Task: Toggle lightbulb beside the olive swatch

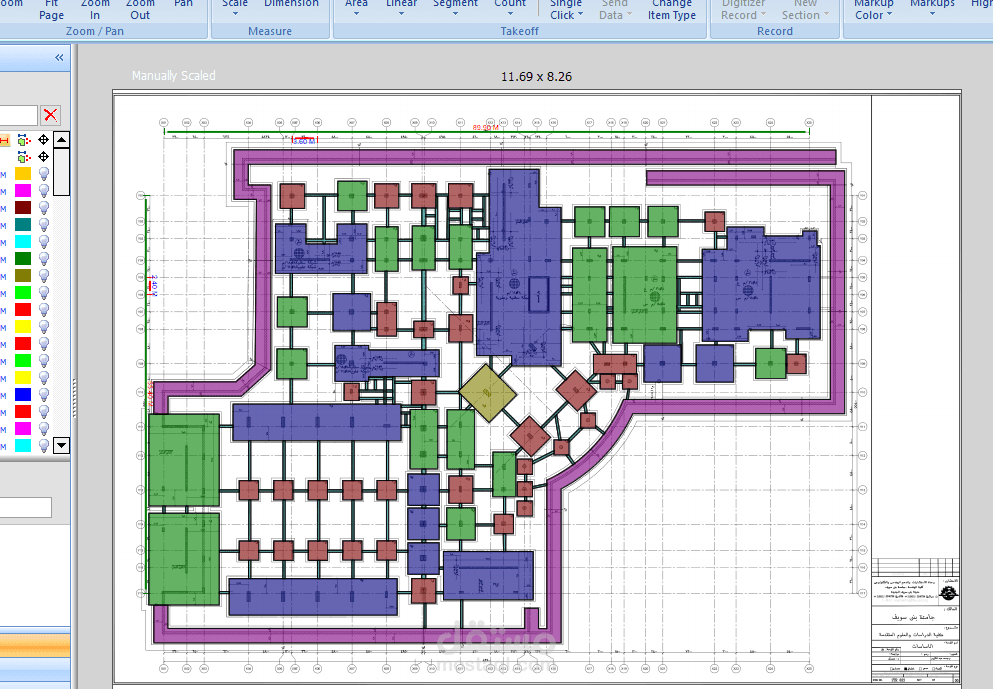Action: click(44, 276)
